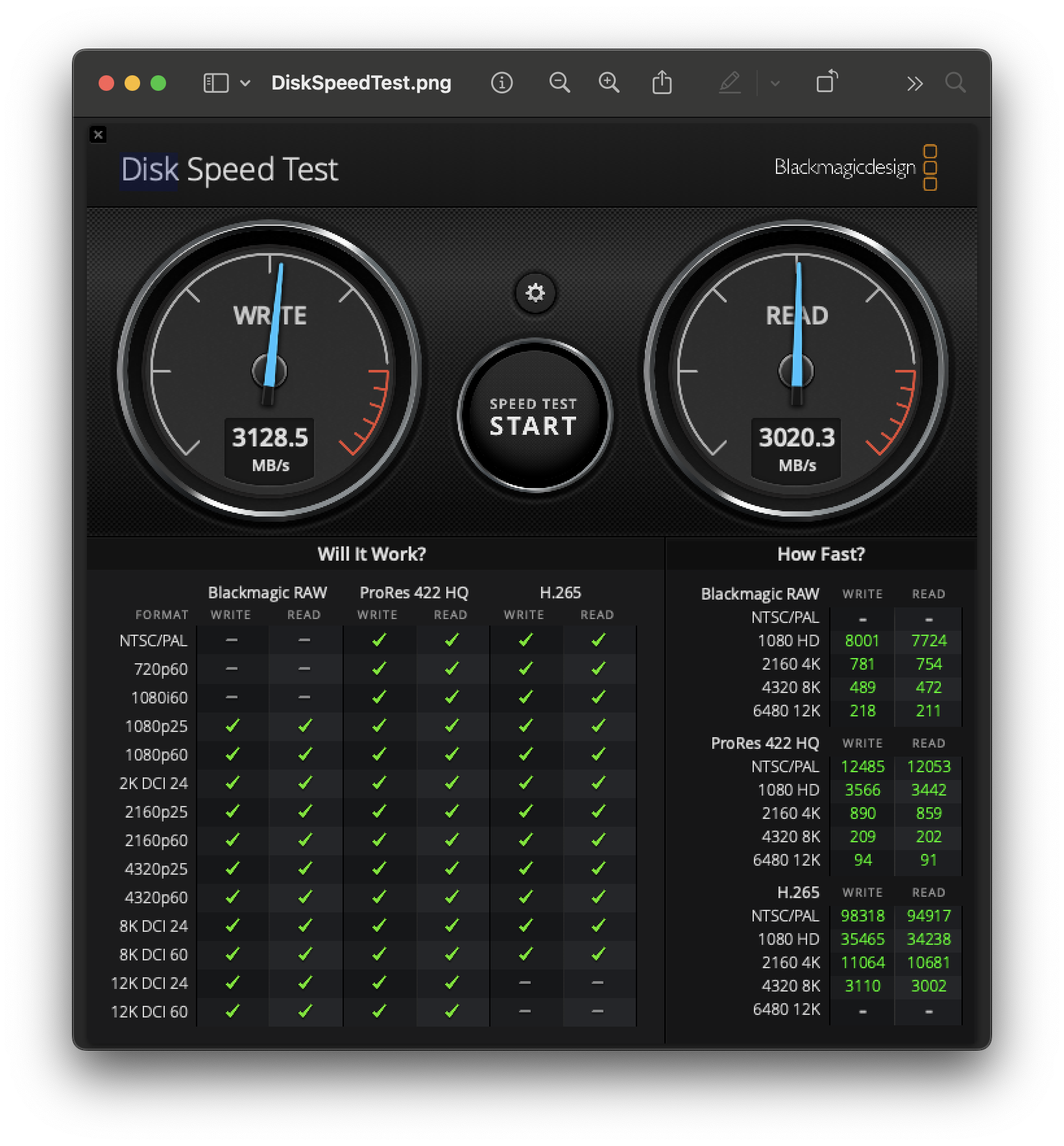The width and height of the screenshot is (1064, 1146).
Task: Click the 8K DCI 60 row label
Action: click(154, 955)
